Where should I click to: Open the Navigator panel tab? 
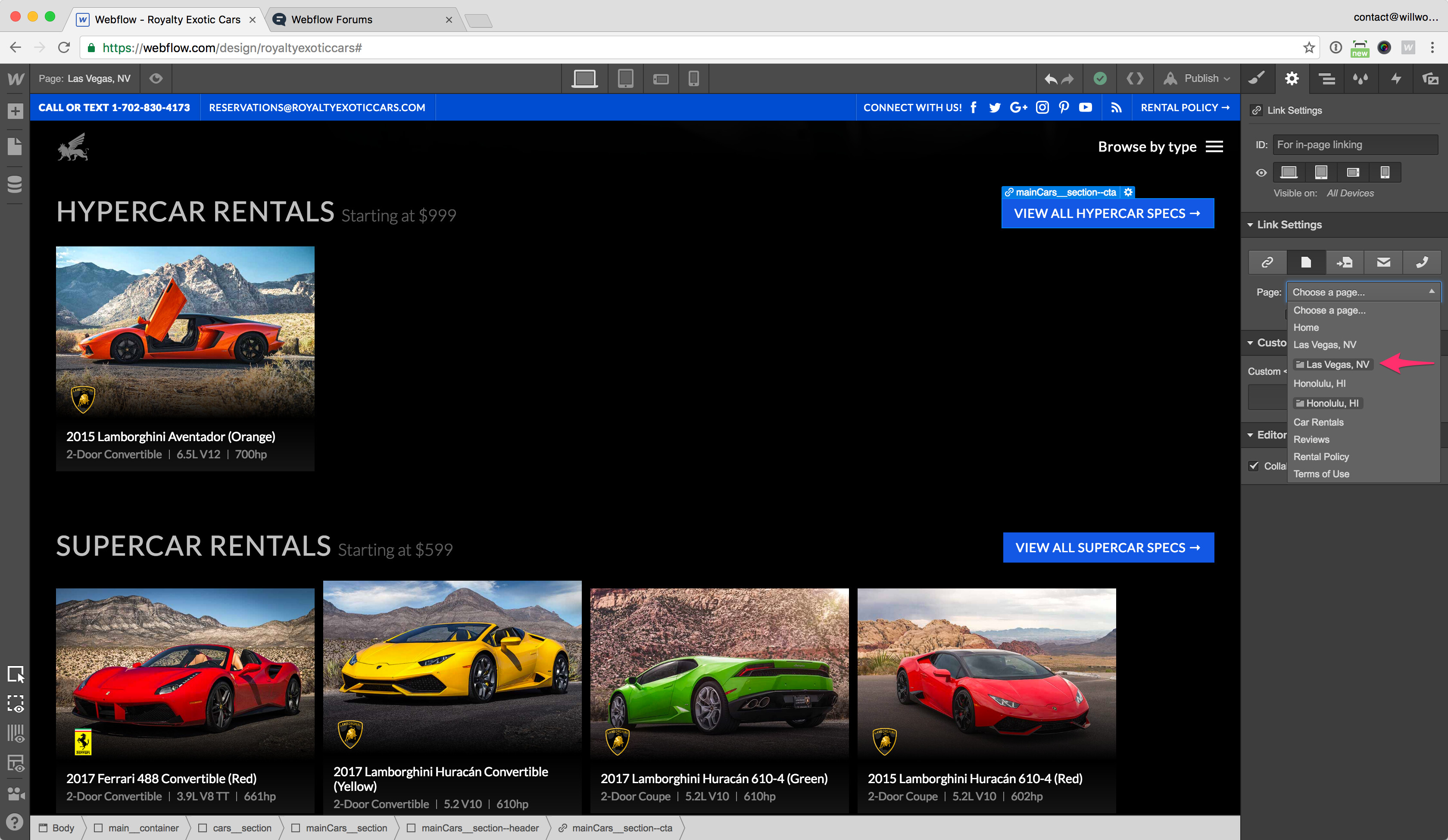click(1326, 78)
